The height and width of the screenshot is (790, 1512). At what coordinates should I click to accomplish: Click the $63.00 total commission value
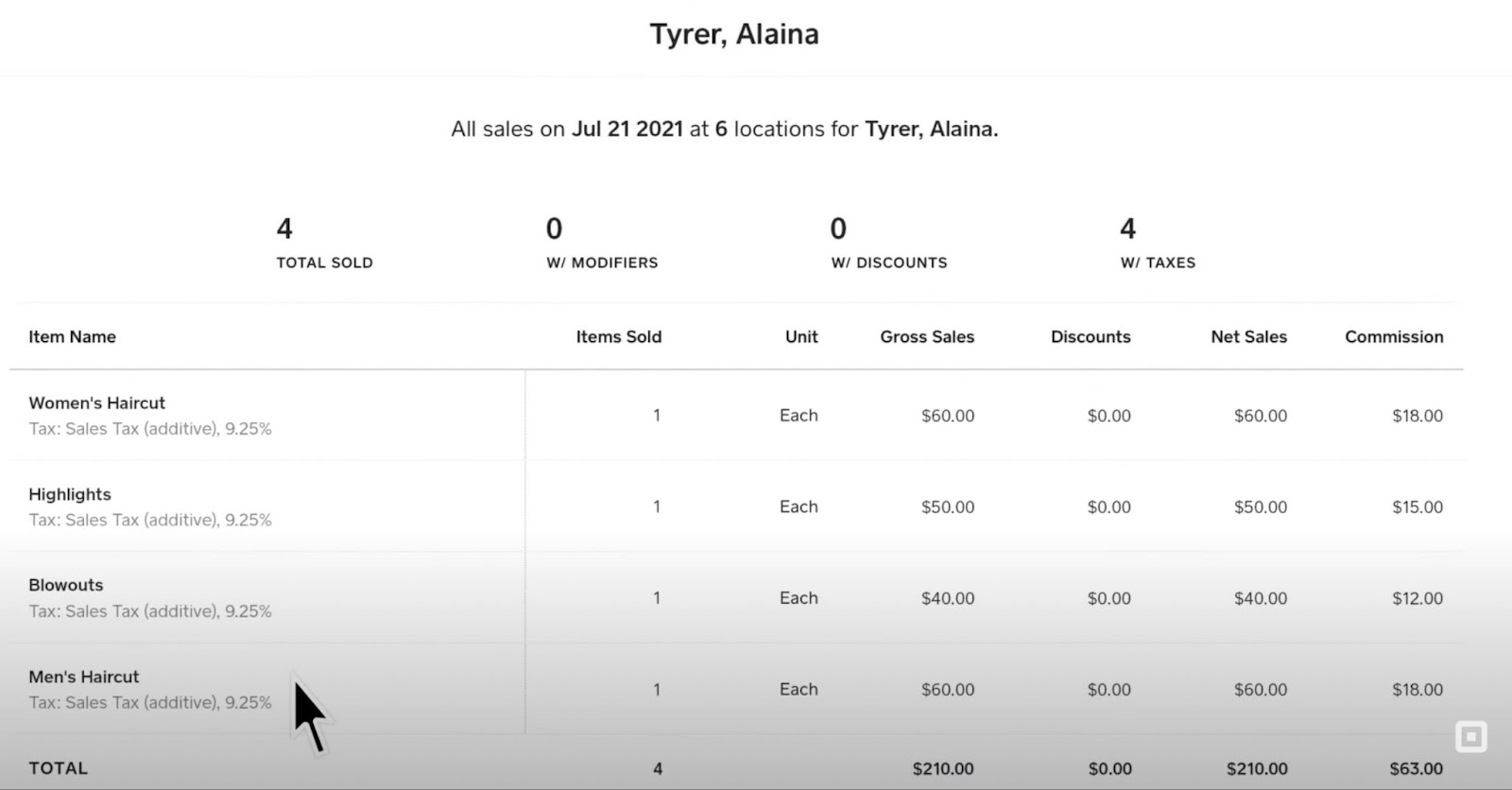pos(1416,769)
